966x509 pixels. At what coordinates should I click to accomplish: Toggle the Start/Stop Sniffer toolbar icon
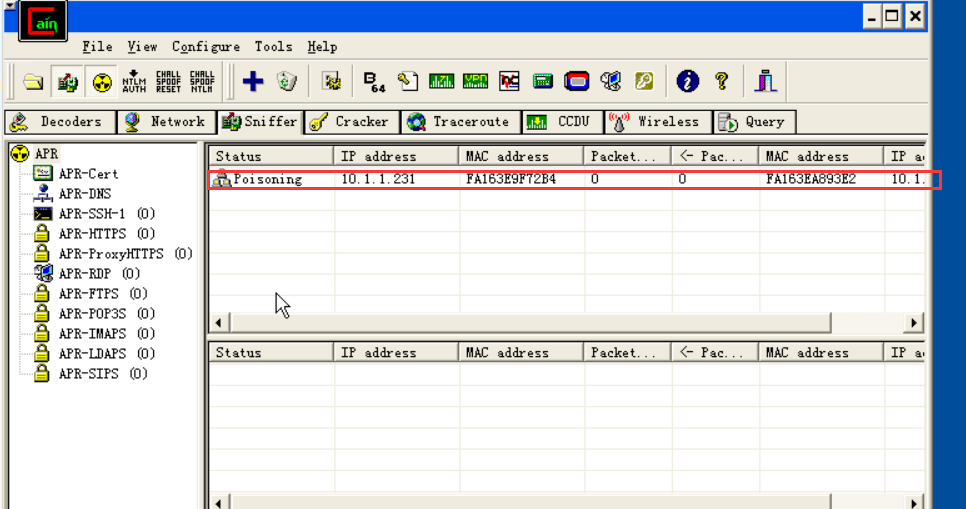tap(67, 81)
